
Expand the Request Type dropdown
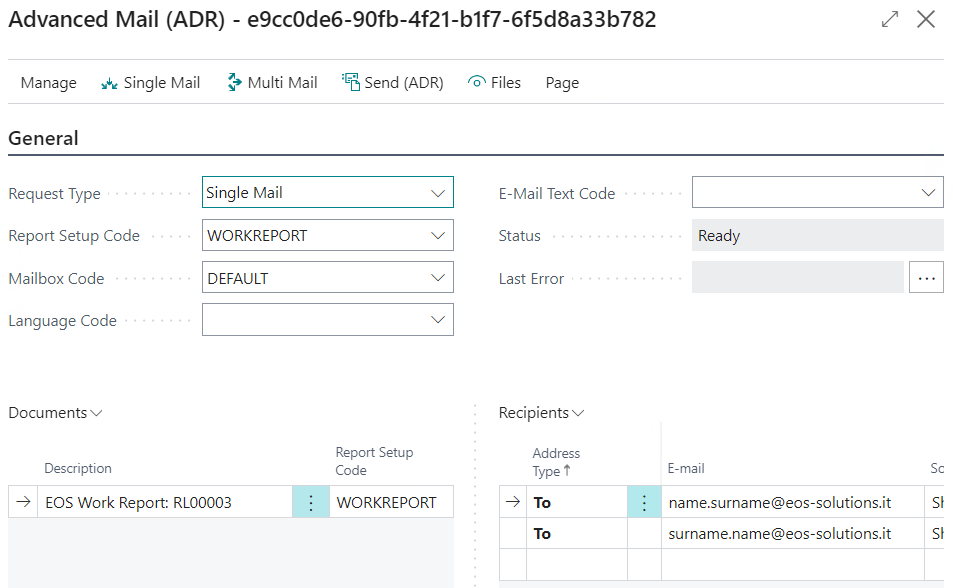click(x=438, y=193)
